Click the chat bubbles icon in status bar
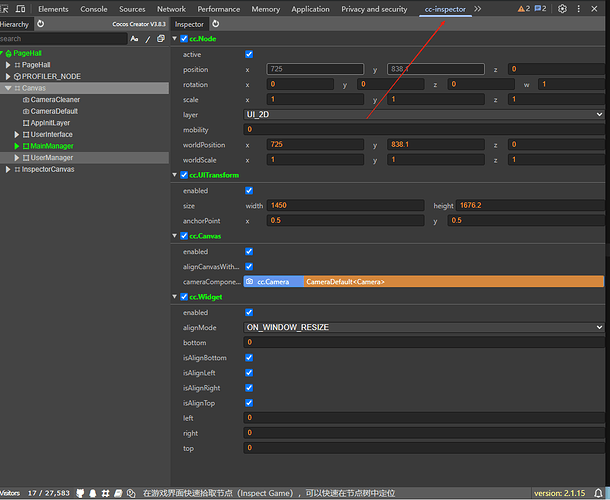This screenshot has height=500, width=610. tap(131, 493)
